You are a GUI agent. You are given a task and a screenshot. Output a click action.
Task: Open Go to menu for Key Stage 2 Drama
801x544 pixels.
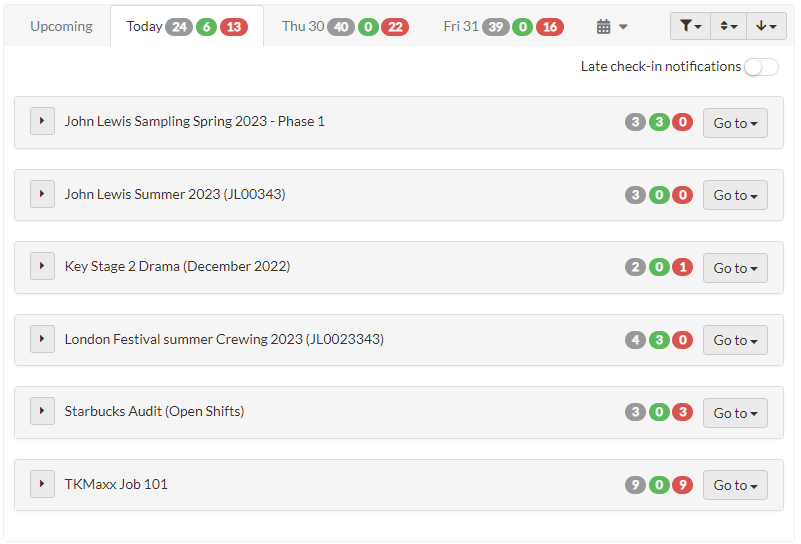[735, 268]
